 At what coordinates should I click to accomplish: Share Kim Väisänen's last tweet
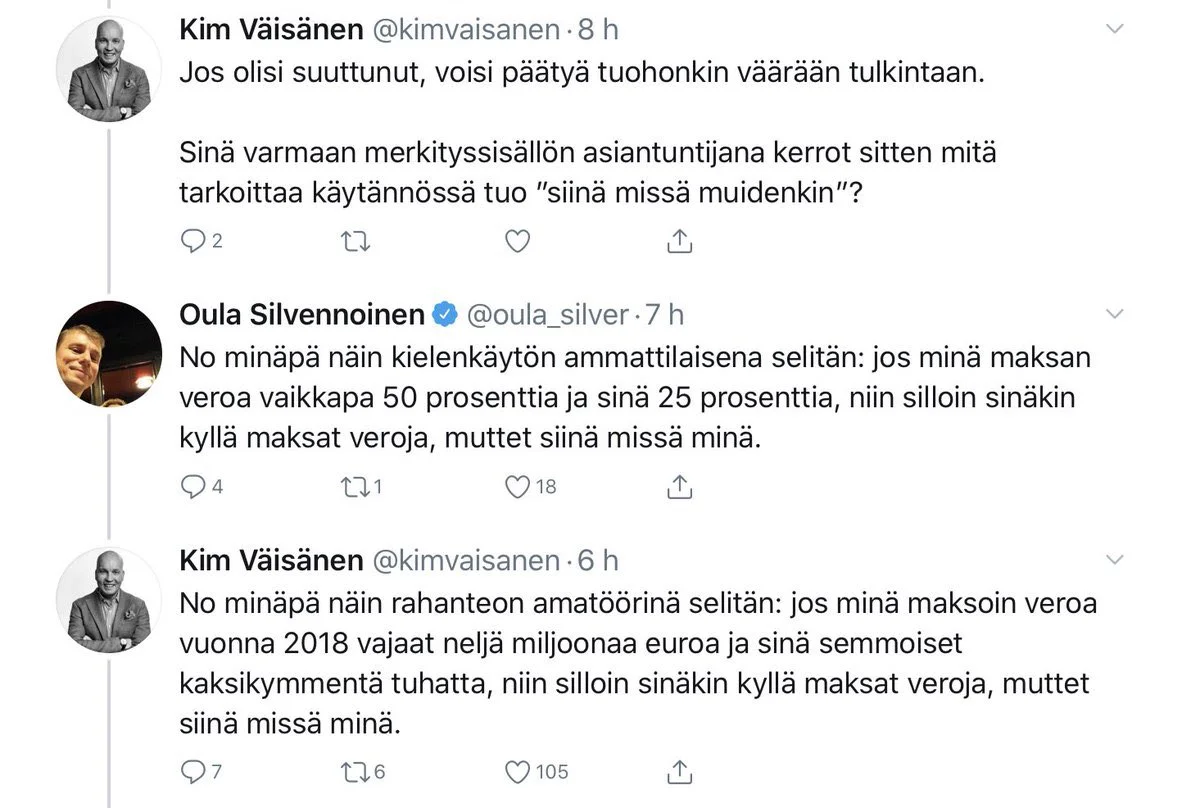coord(679,771)
